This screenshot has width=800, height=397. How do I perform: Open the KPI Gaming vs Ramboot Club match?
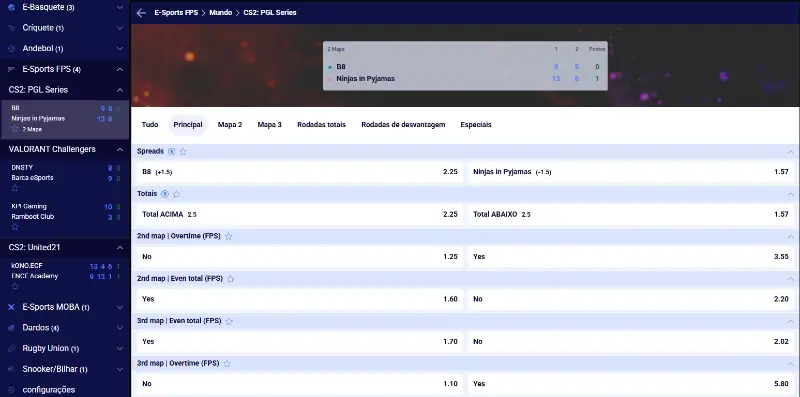point(65,216)
